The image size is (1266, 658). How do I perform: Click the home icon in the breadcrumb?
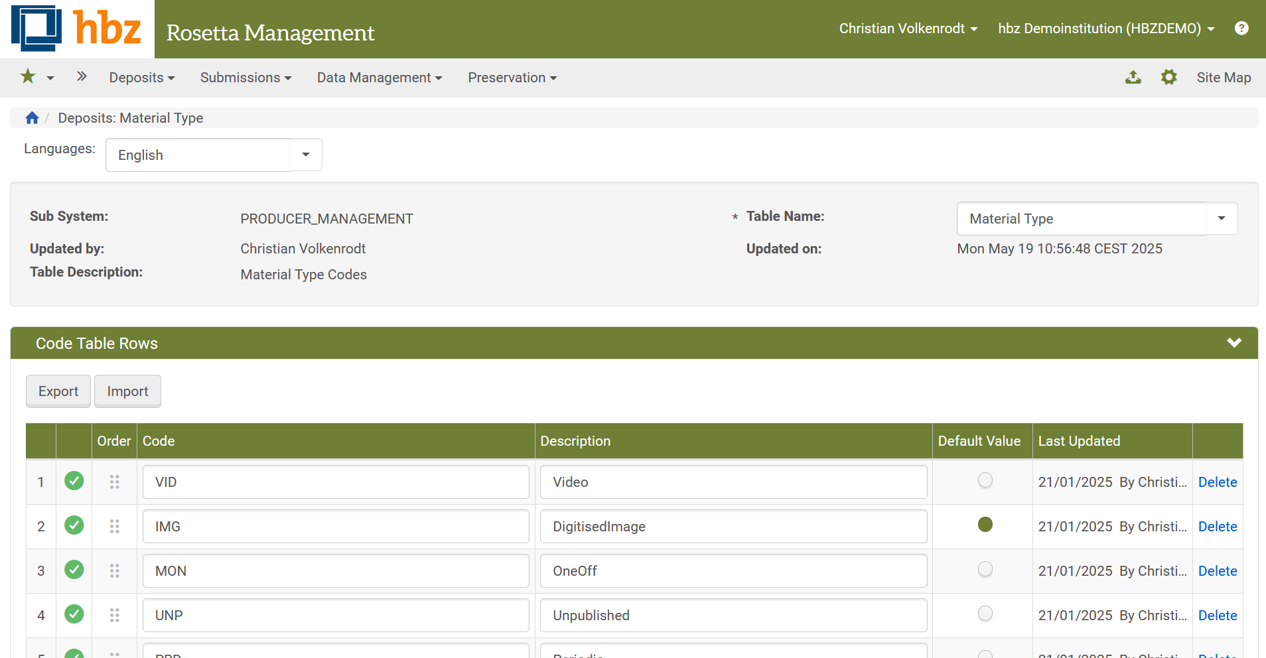pyautogui.click(x=31, y=118)
